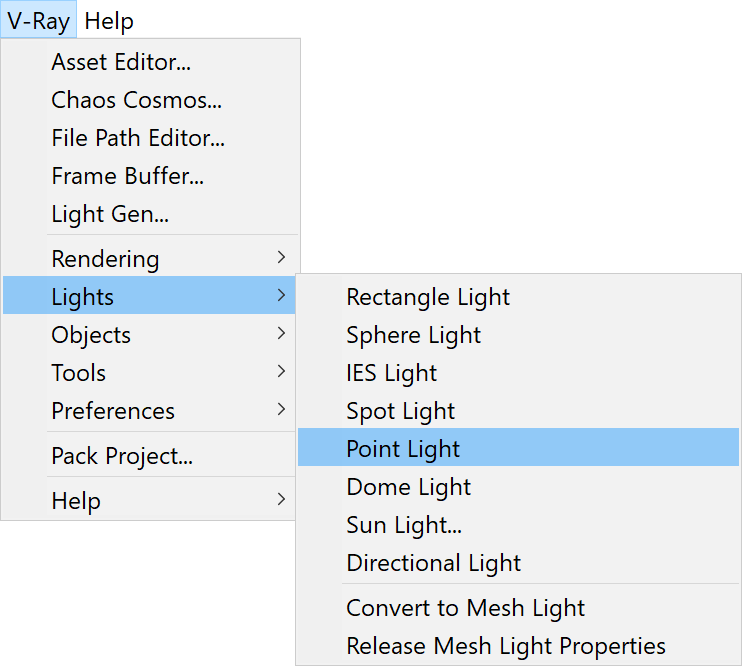Open the V-Ray menu
Image resolution: width=742 pixels, height=666 pixels.
click(38, 20)
